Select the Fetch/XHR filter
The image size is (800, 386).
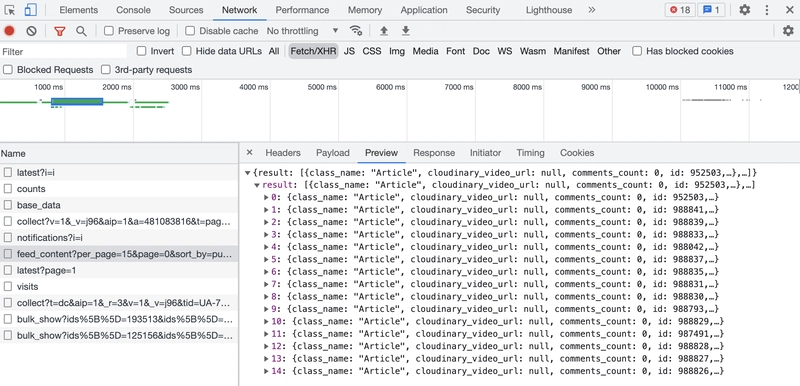(313, 51)
